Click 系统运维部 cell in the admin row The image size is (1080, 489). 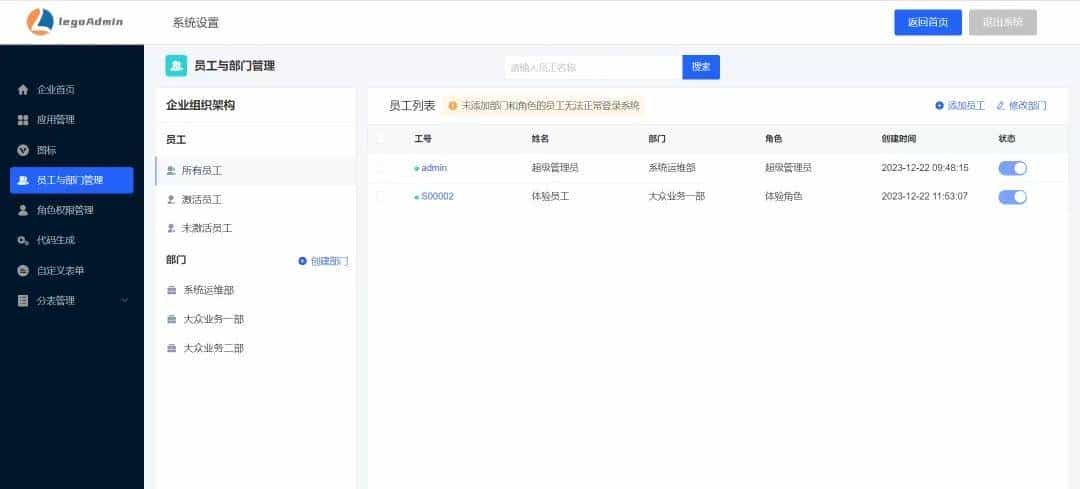click(x=672, y=168)
